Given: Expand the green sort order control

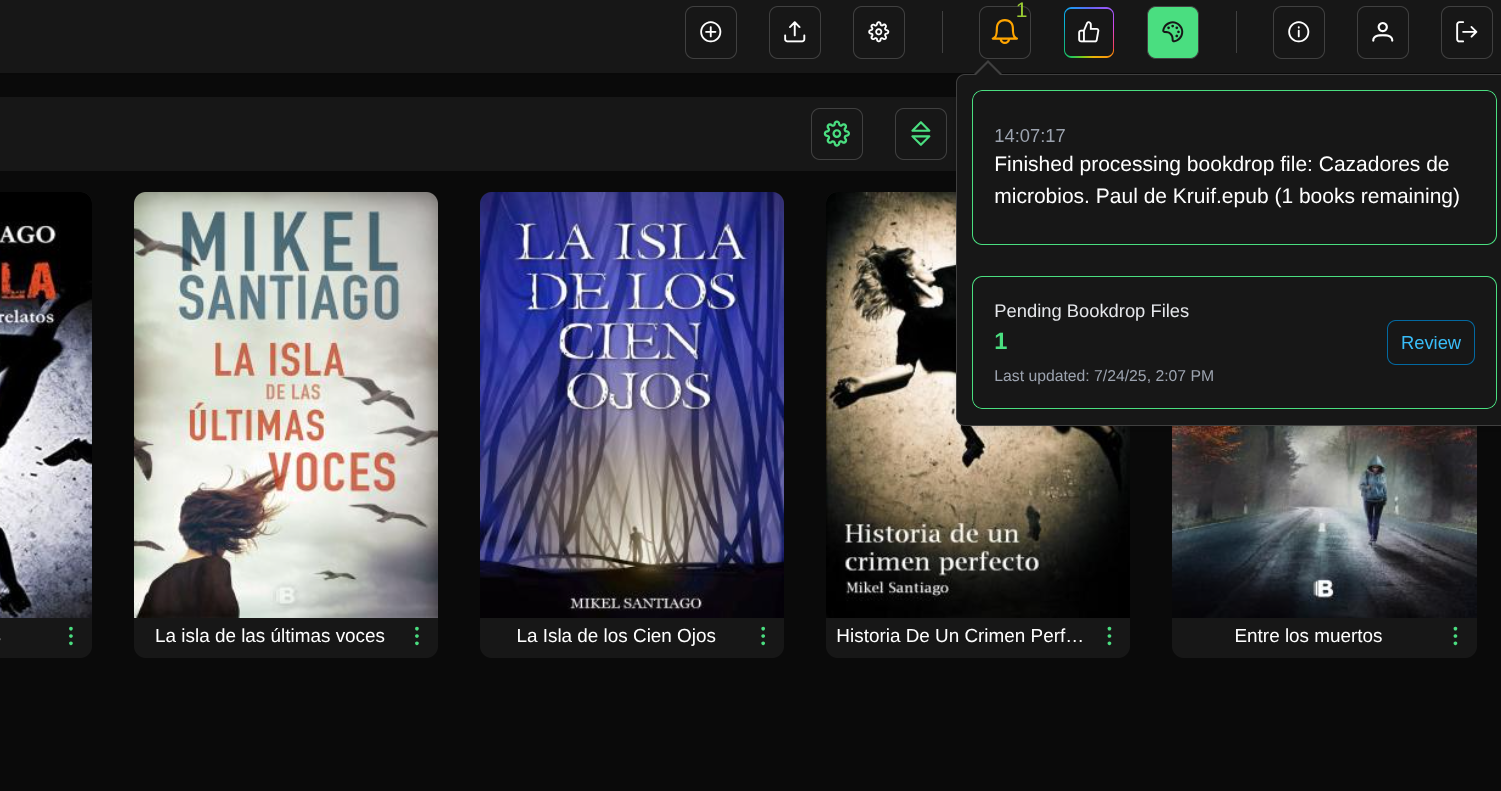Looking at the screenshot, I should [x=921, y=134].
